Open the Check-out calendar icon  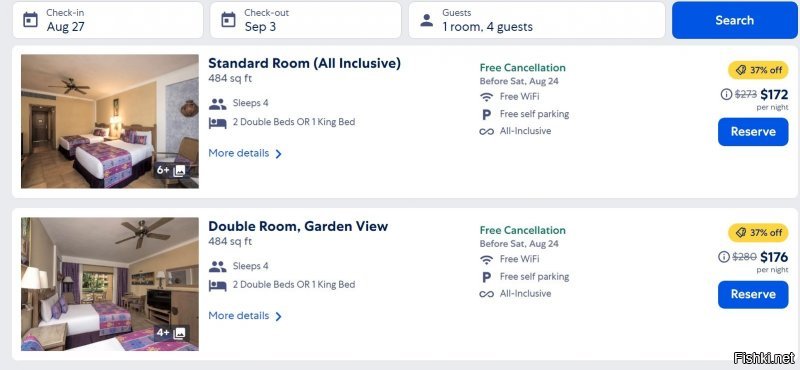(228, 20)
